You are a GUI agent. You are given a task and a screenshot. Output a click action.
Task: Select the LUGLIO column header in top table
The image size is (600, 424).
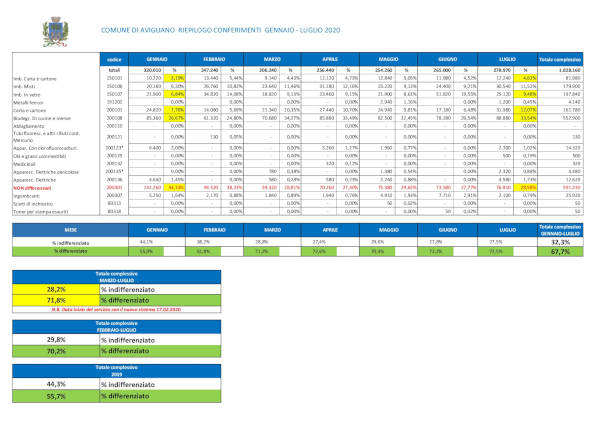pyautogui.click(x=503, y=61)
